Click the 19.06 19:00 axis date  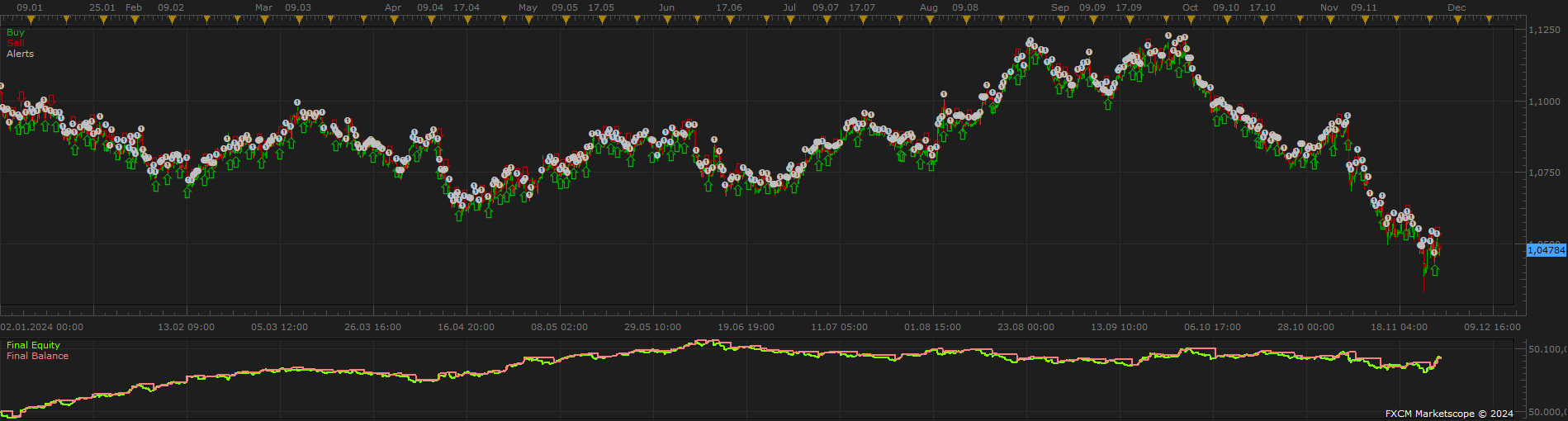[746, 327]
